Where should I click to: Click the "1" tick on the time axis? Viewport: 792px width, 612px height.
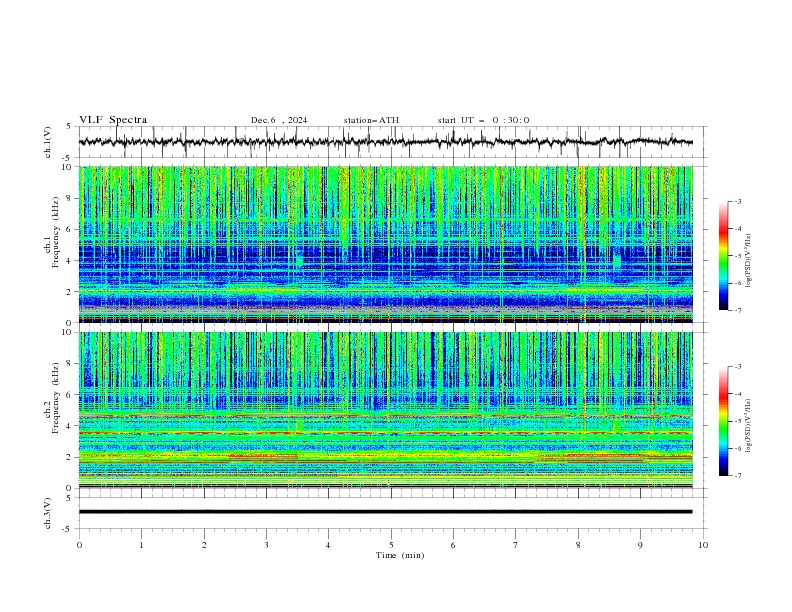[x=141, y=545]
